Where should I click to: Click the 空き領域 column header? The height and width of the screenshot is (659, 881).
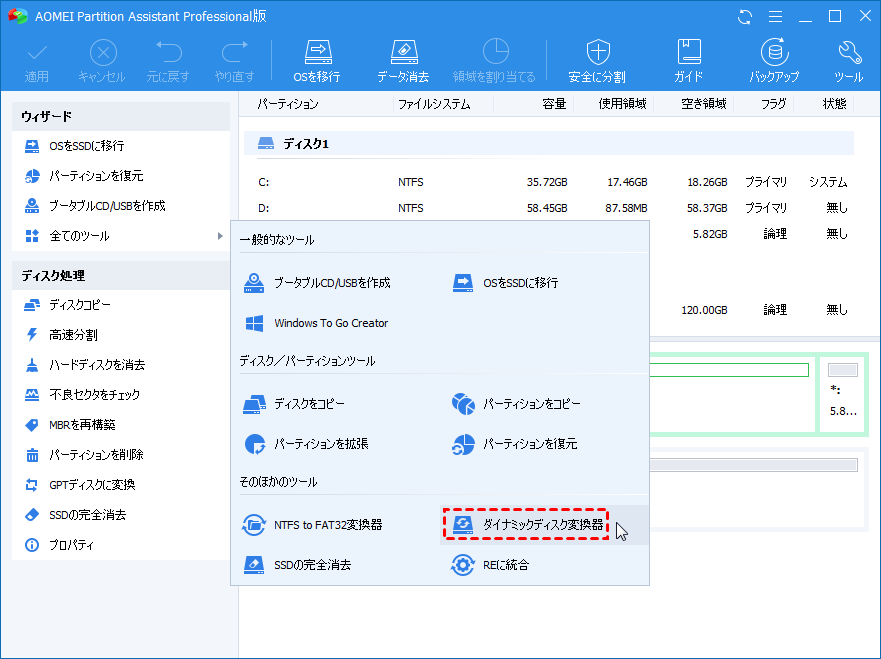(x=704, y=104)
